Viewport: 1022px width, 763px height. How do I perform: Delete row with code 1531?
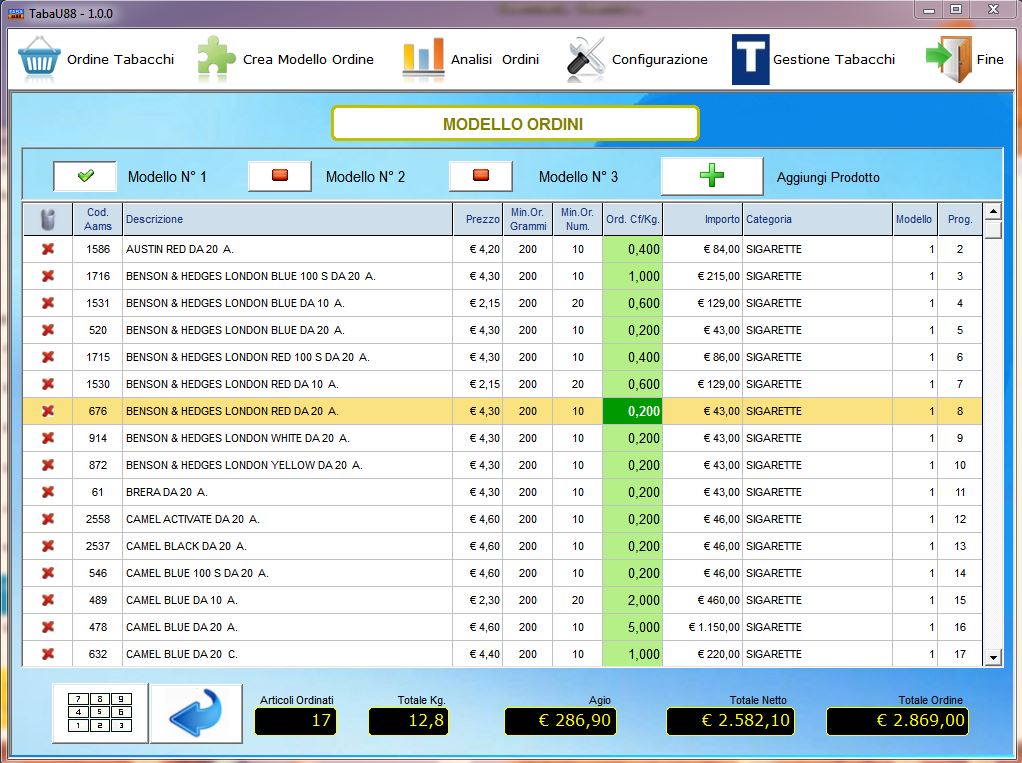(48, 303)
